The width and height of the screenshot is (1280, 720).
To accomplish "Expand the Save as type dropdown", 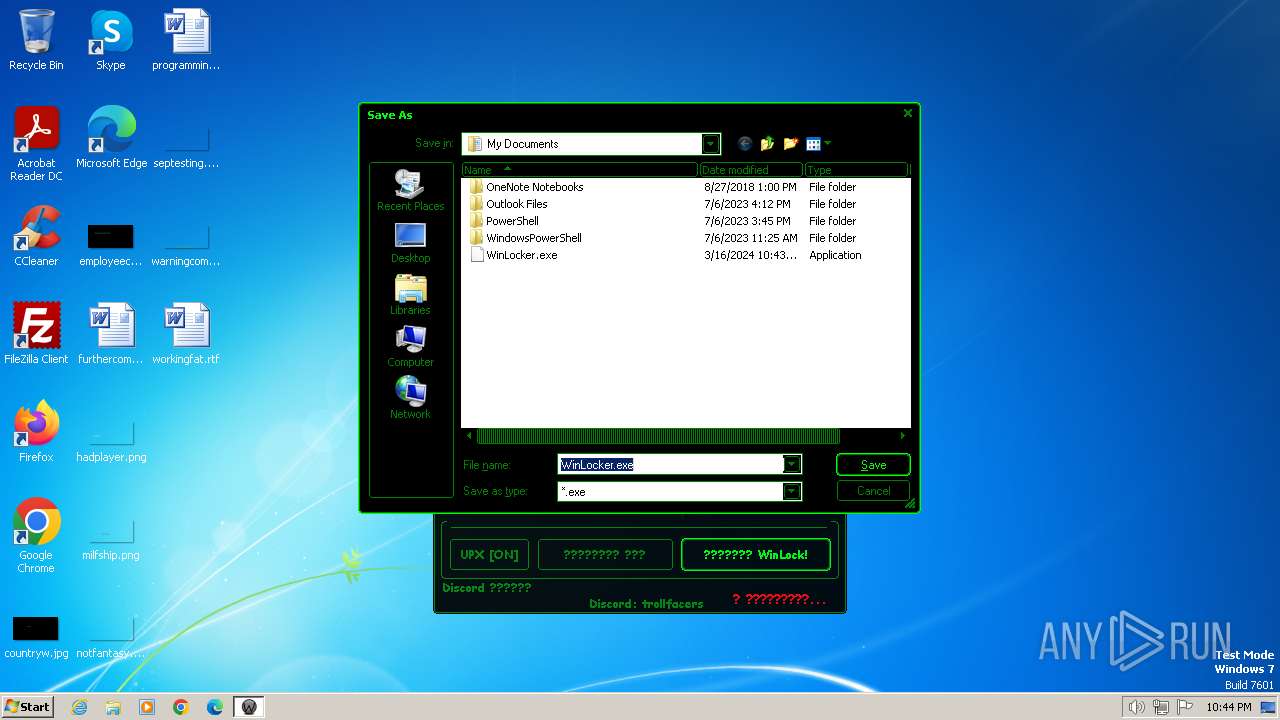I will click(x=792, y=491).
